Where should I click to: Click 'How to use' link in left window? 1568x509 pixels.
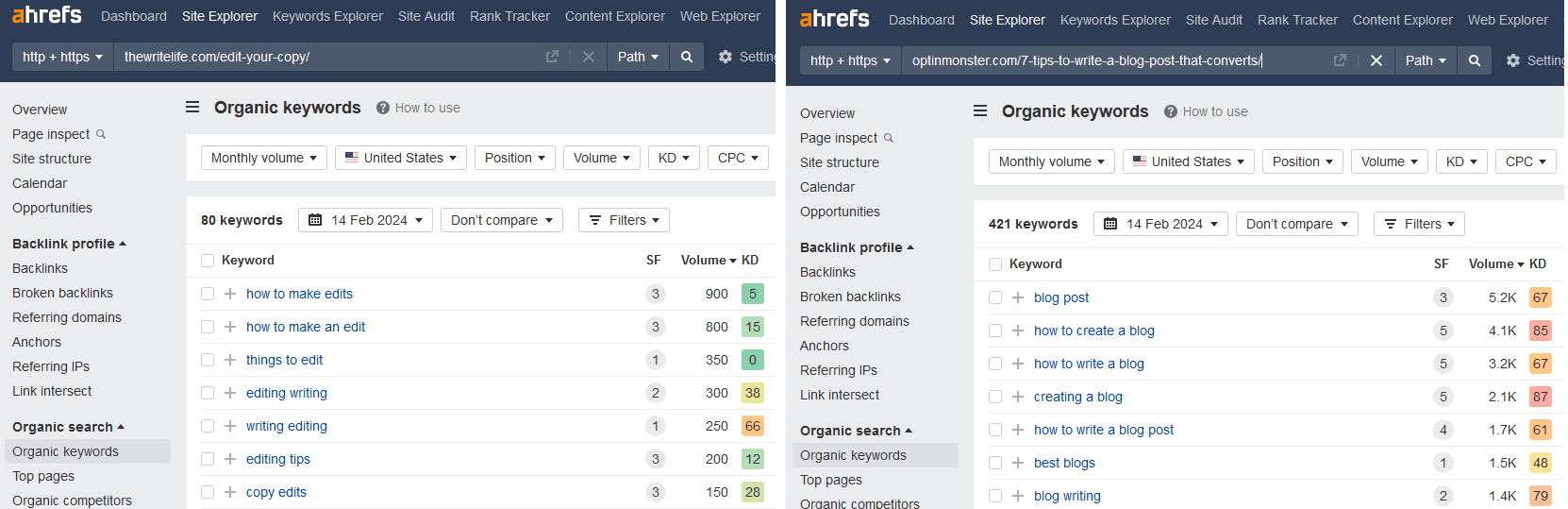click(427, 108)
